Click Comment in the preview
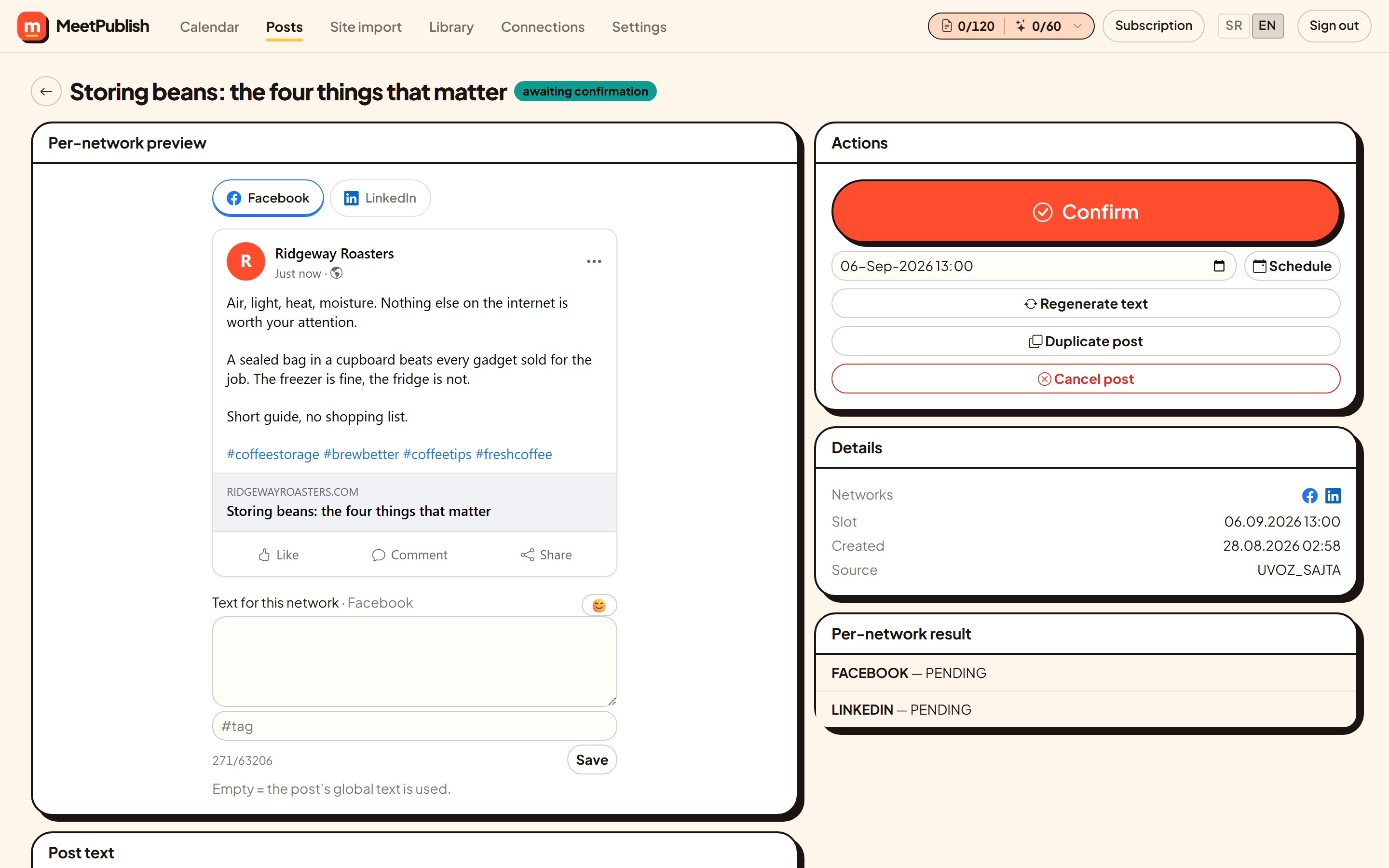The image size is (1389, 868). 410,555
